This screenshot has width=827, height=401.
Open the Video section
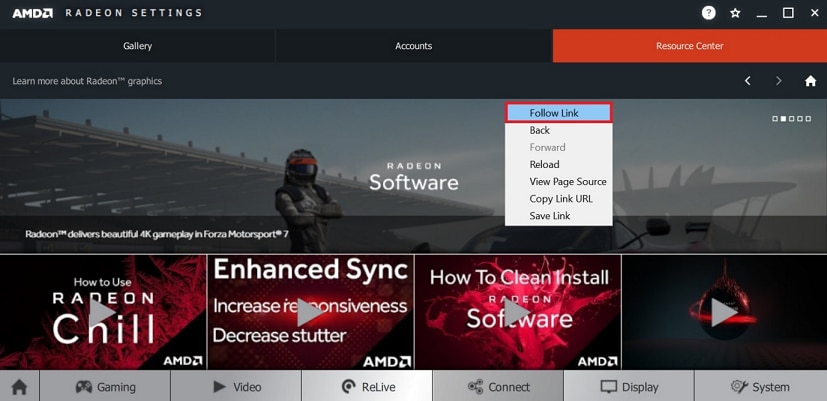click(x=236, y=387)
